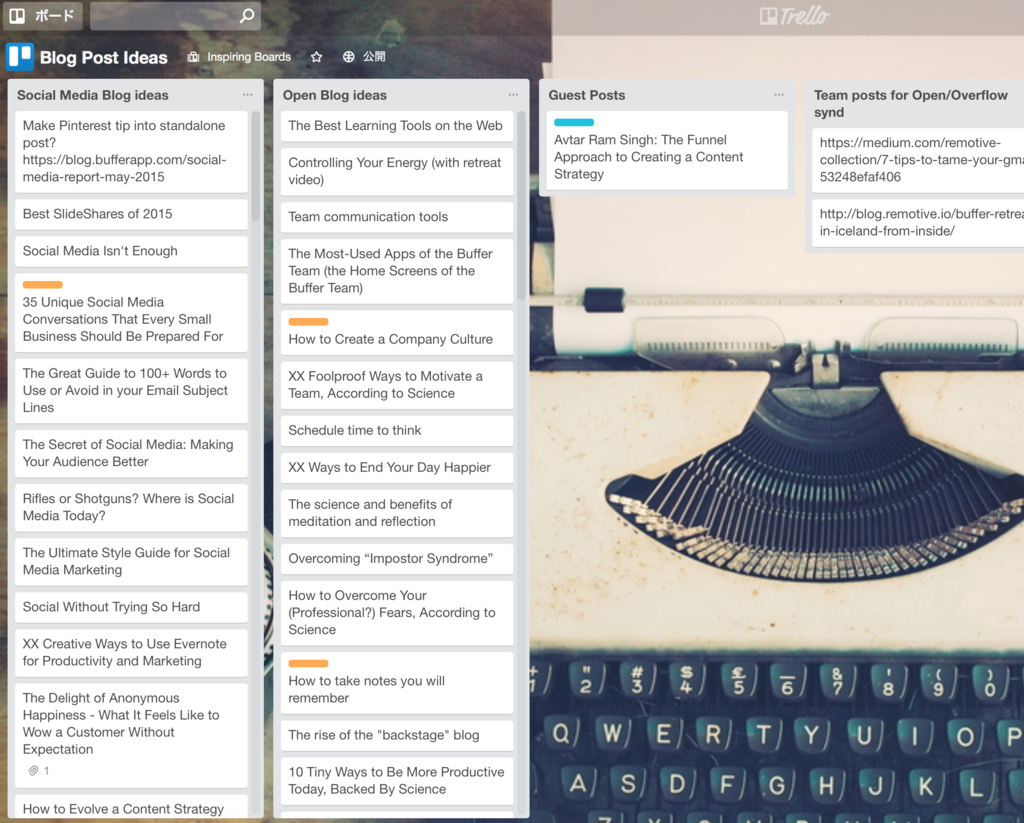Click orange label on take notes card
Image resolution: width=1024 pixels, height=823 pixels.
coord(308,664)
